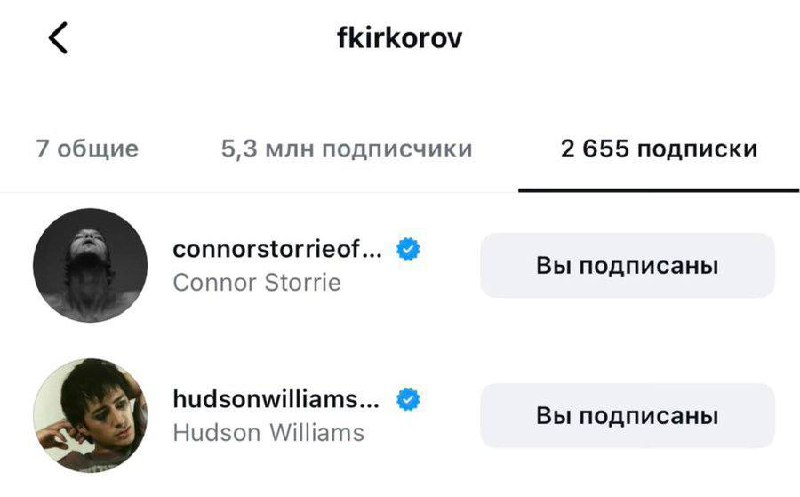Toggle Вы подписаны for Hudson Williams

coord(628,415)
